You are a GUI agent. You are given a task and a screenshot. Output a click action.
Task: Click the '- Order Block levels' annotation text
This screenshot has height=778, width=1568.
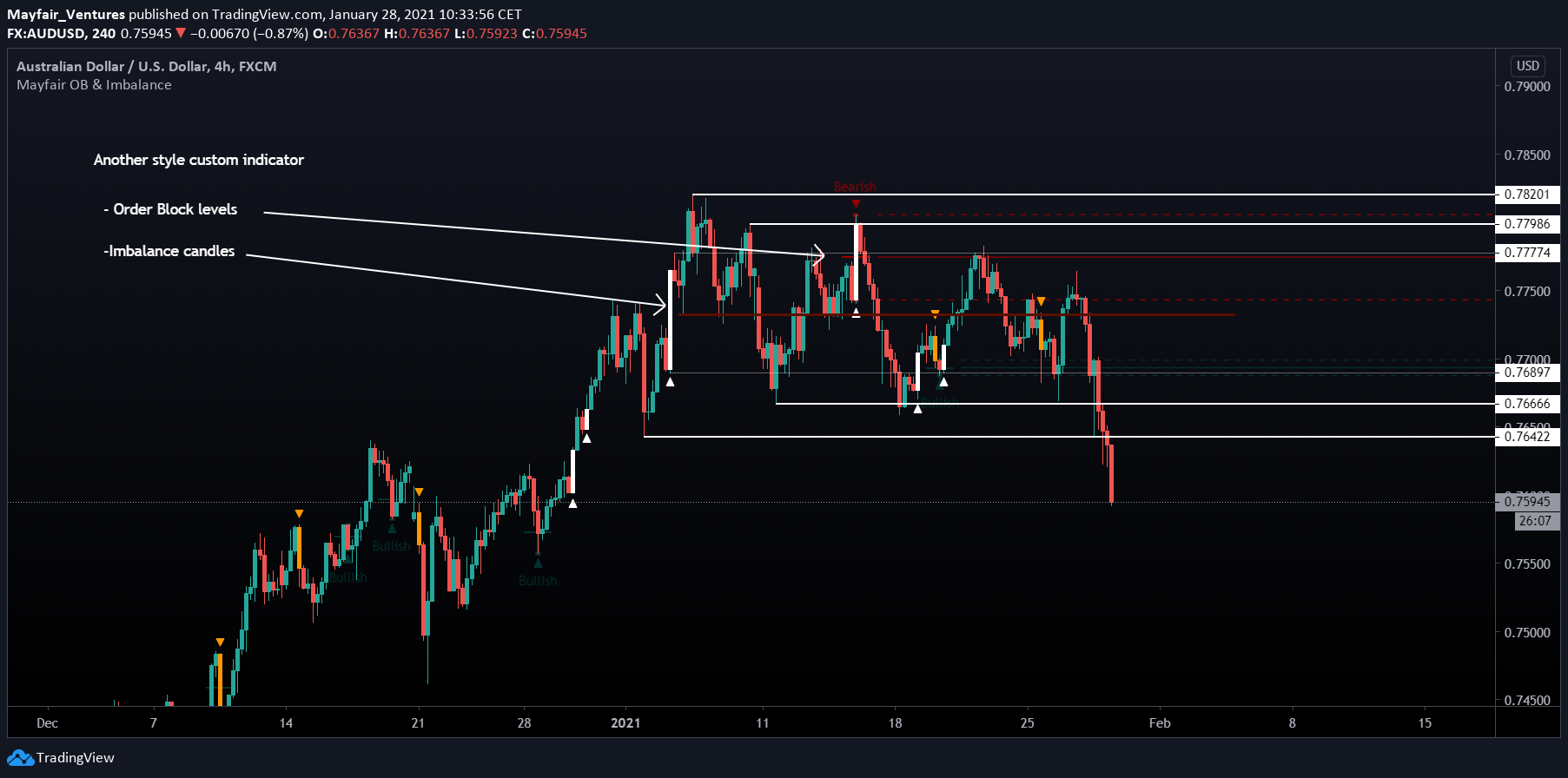click(170, 209)
